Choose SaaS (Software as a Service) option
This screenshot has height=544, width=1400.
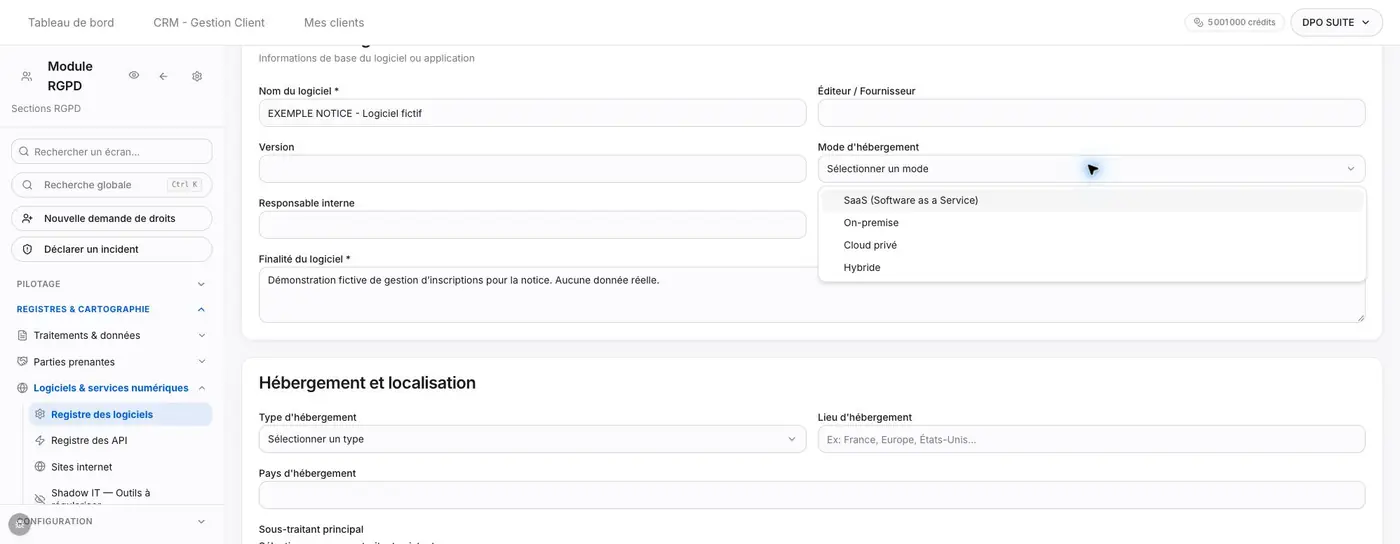(x=1092, y=200)
